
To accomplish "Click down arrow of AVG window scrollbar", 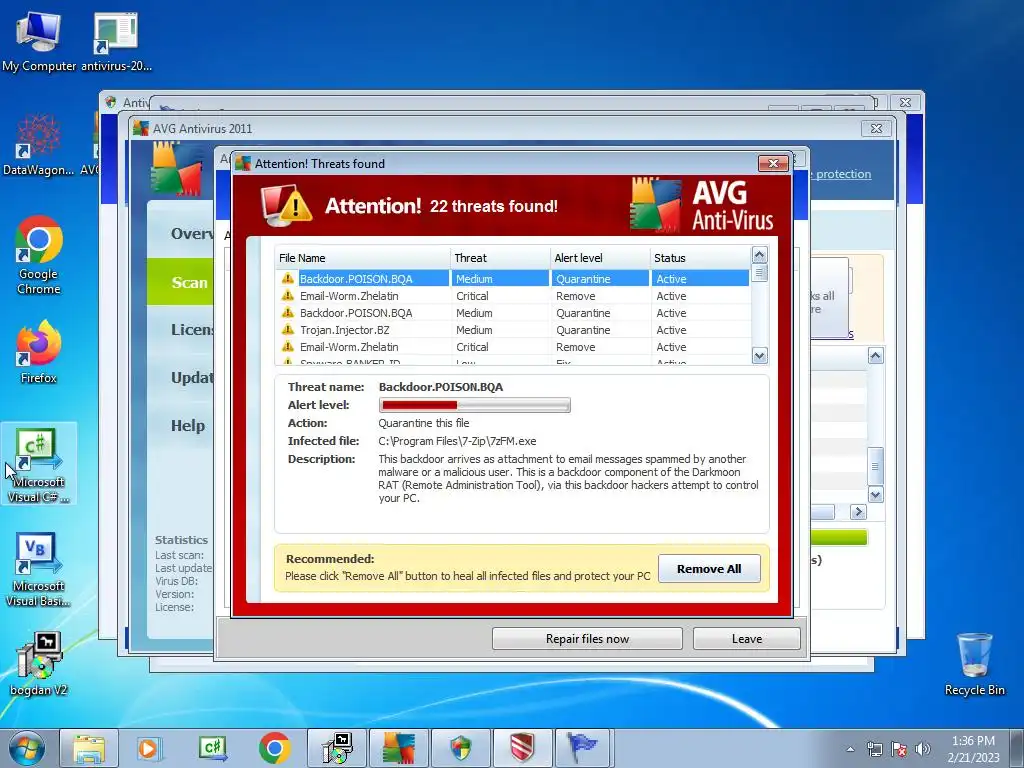I will [875, 494].
